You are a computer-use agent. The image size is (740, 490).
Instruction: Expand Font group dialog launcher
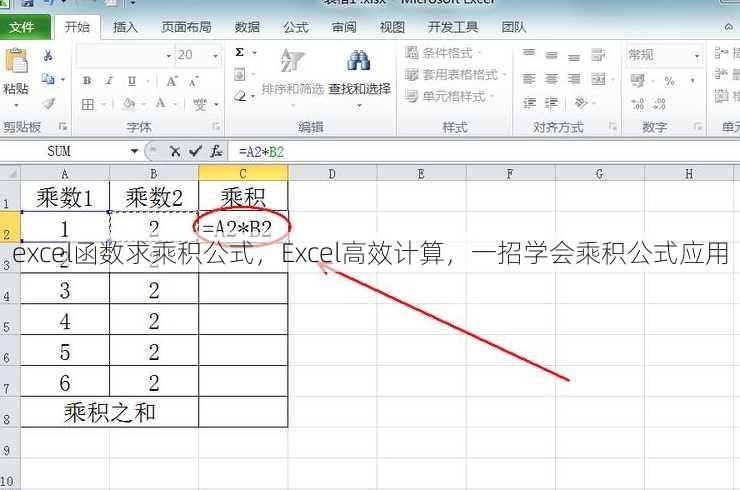(x=216, y=127)
